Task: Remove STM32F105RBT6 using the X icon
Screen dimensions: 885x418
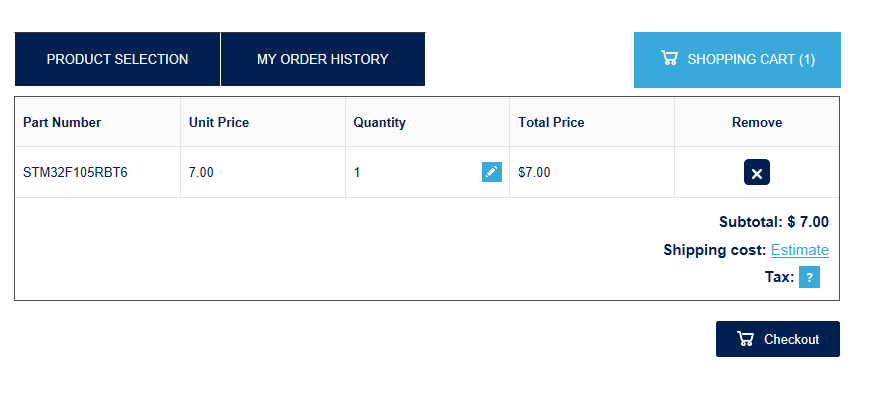Action: pos(757,173)
